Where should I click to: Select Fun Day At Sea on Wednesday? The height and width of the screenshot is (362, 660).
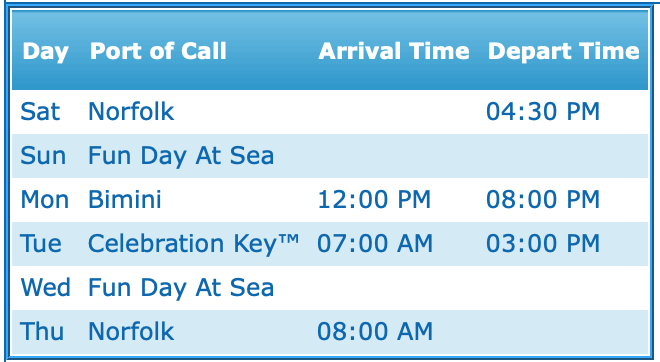[181, 288]
